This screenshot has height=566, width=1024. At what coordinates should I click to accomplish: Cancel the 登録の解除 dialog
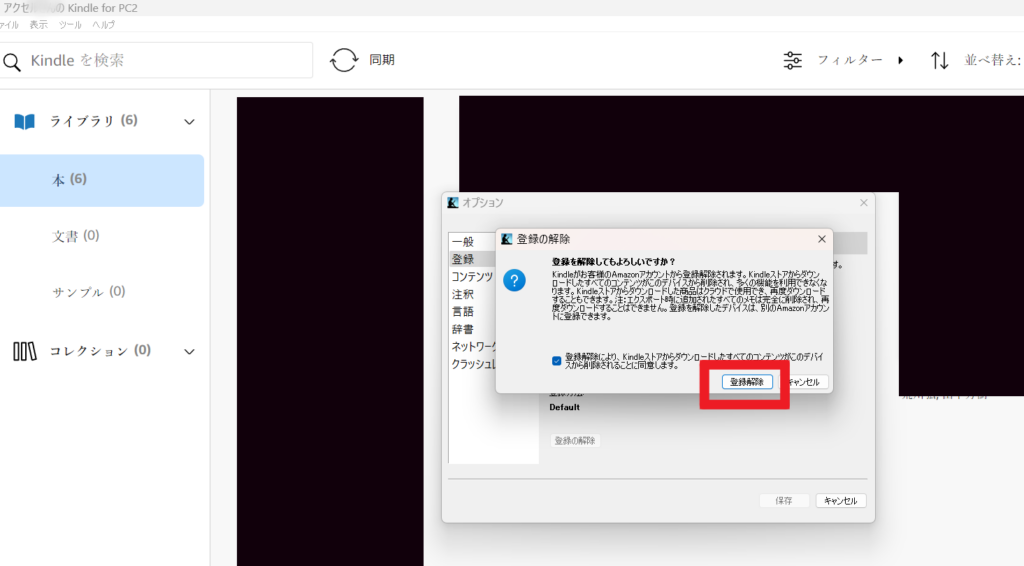804,382
